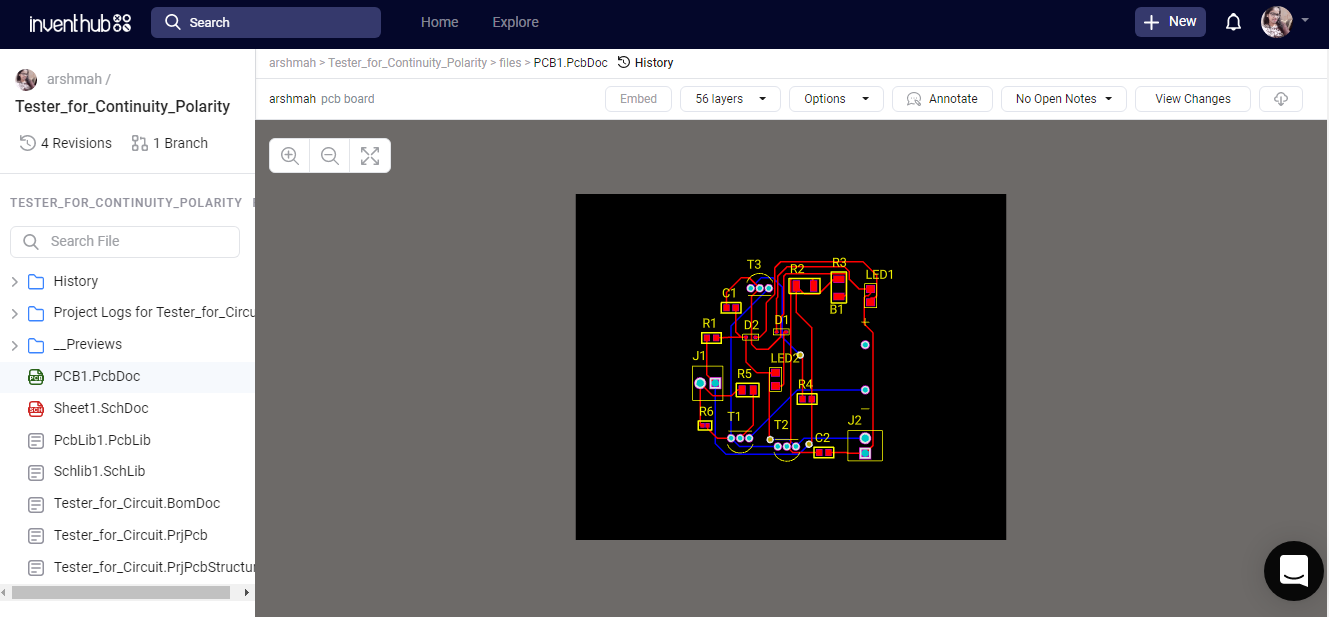Click the PrjPcb document icon
1329x617 pixels.
pos(36,535)
